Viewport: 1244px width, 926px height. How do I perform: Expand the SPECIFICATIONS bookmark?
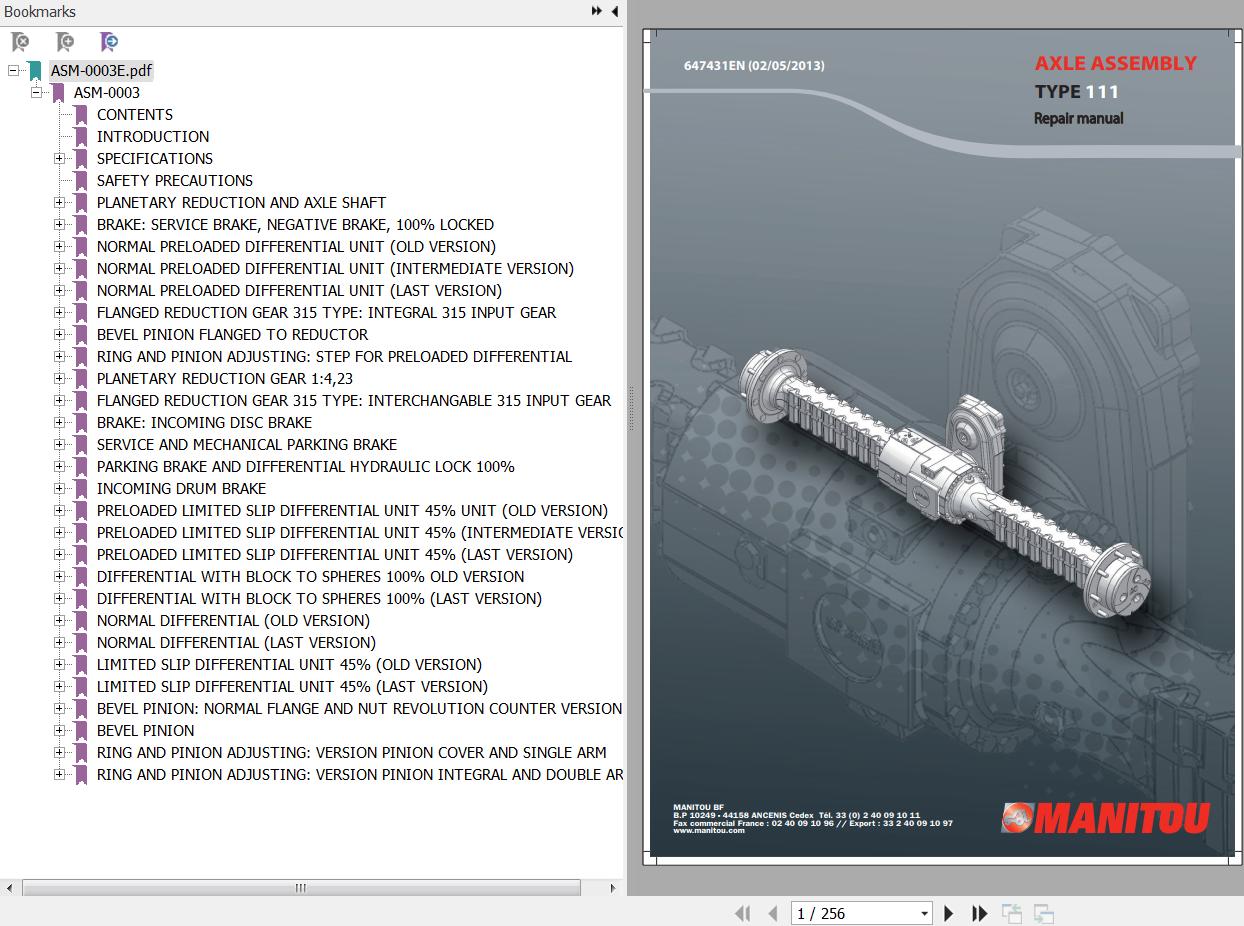(x=59, y=158)
